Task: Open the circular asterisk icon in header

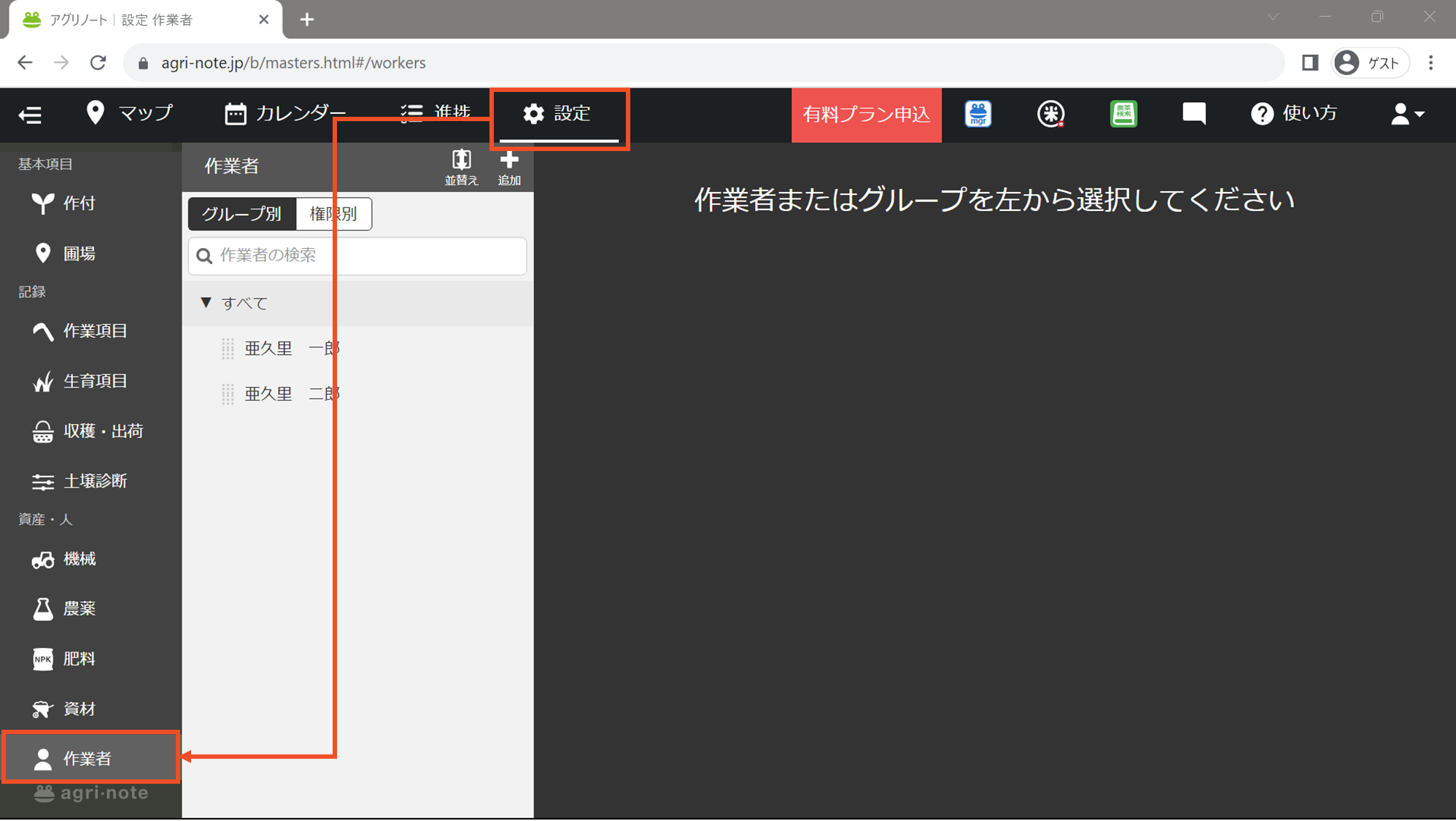Action: [1050, 114]
